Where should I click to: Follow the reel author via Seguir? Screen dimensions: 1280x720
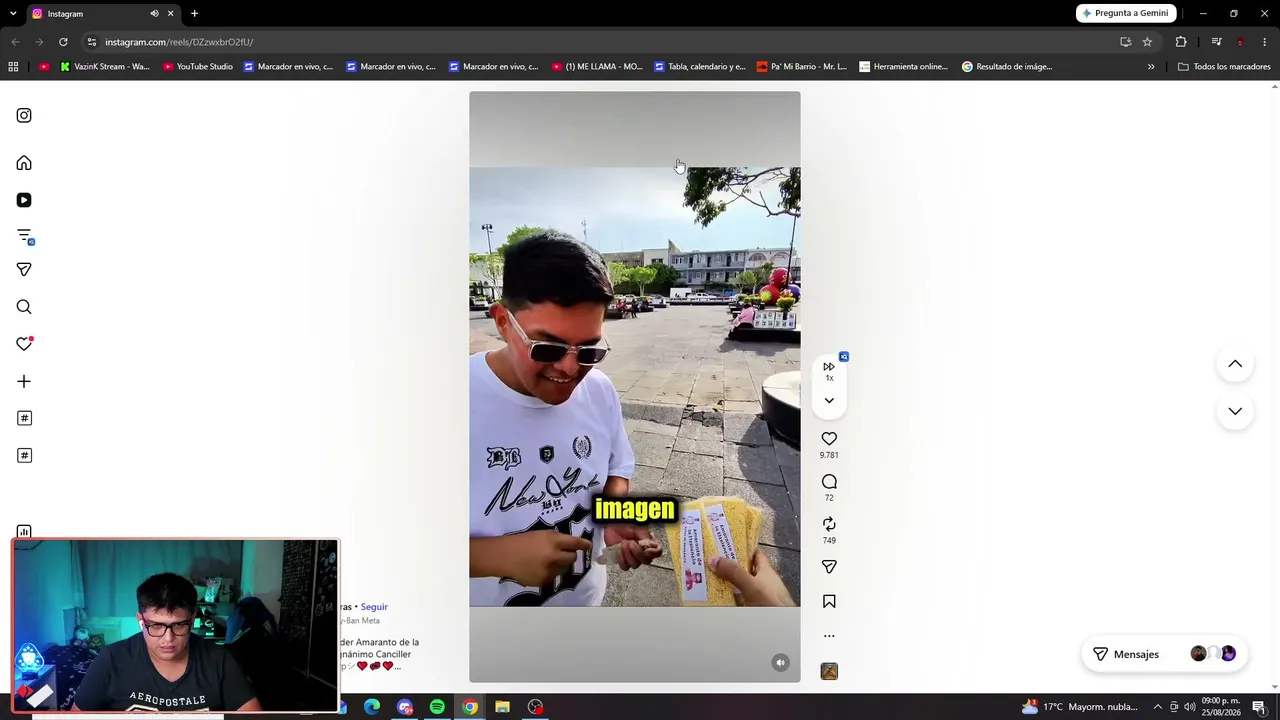[x=374, y=607]
